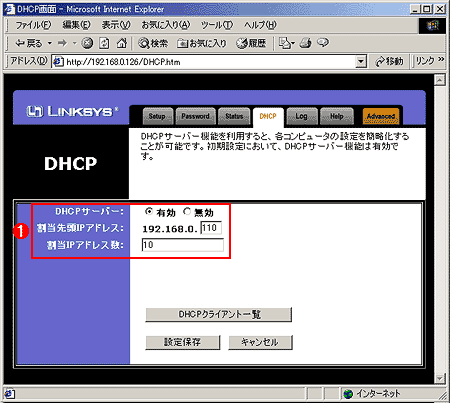Go to Home page icon
This screenshot has width=450, height=403.
tap(122, 43)
